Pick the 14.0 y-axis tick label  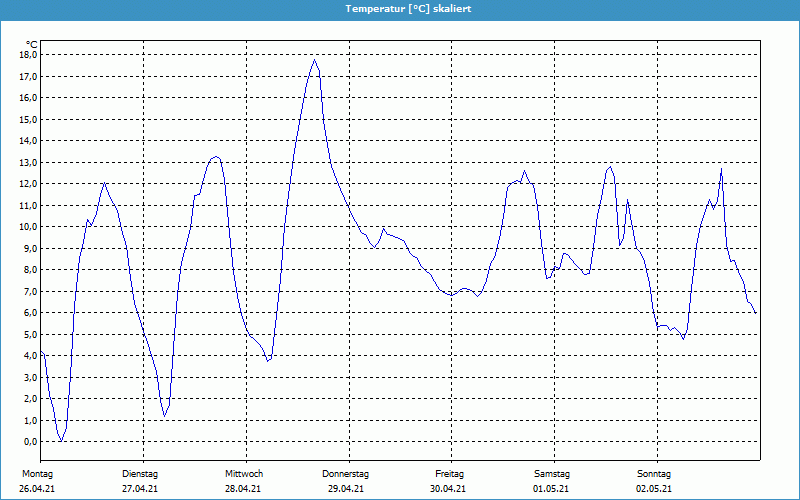(x=28, y=141)
